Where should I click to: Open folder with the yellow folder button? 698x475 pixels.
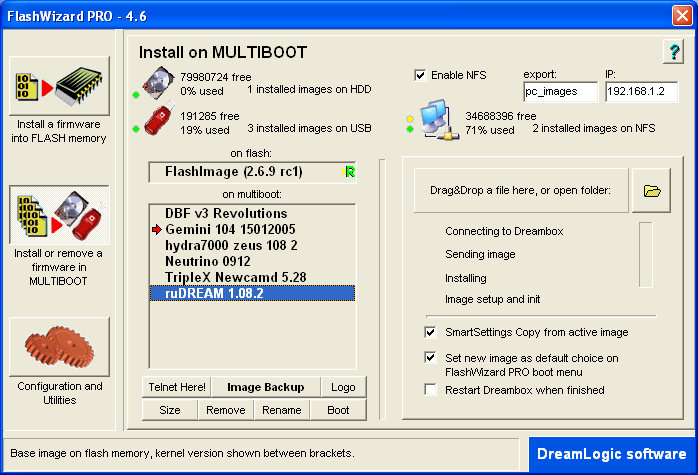pos(652,191)
